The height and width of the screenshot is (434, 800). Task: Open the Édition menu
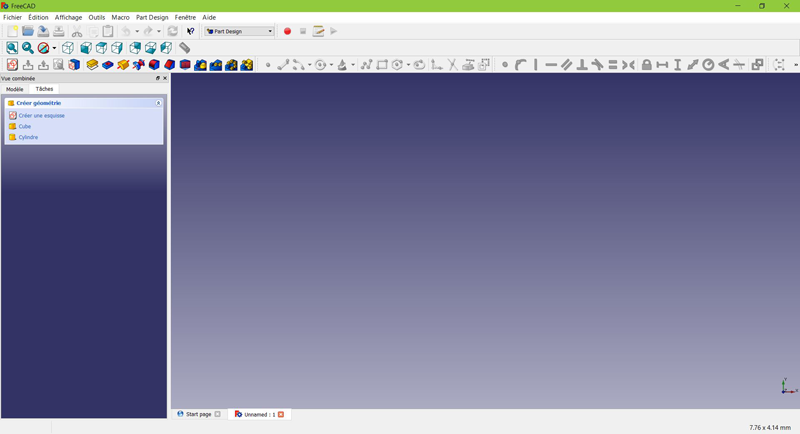(38, 17)
